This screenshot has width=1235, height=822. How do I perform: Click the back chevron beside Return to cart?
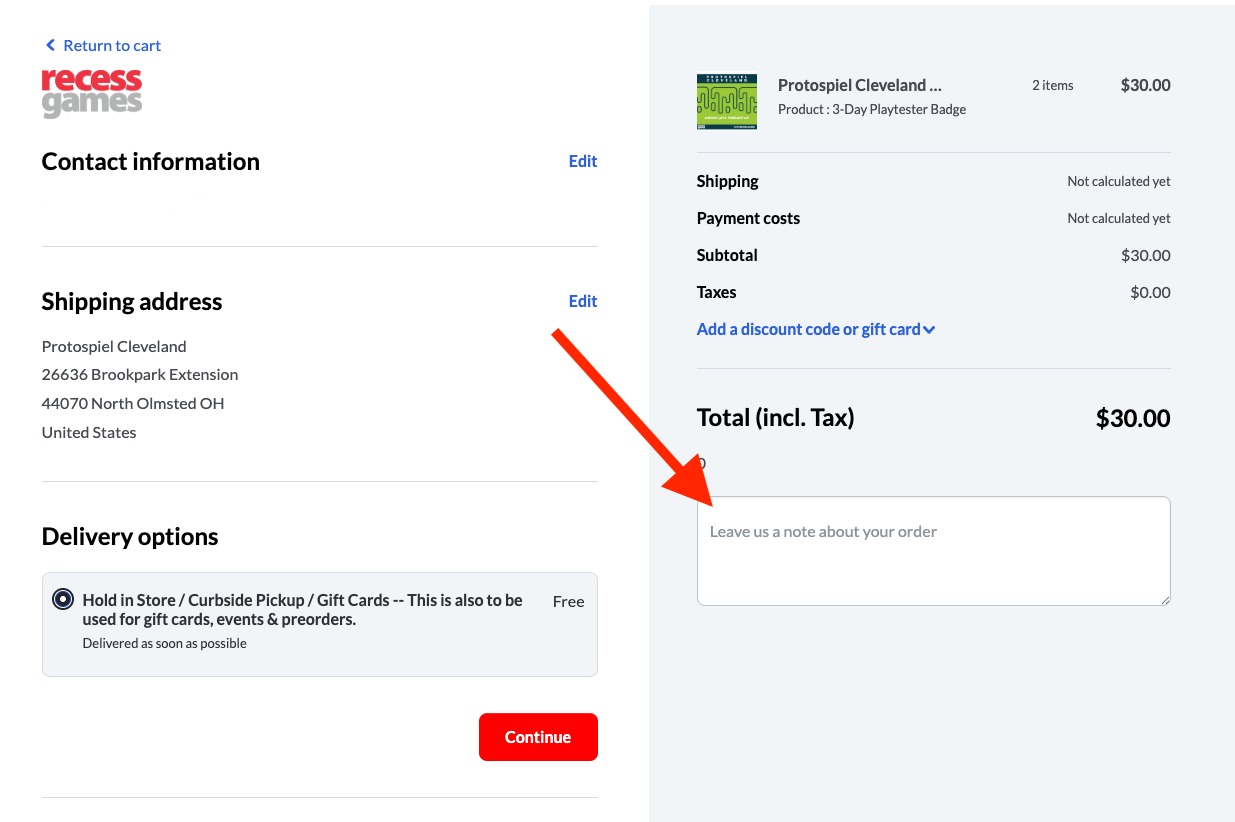pos(50,46)
